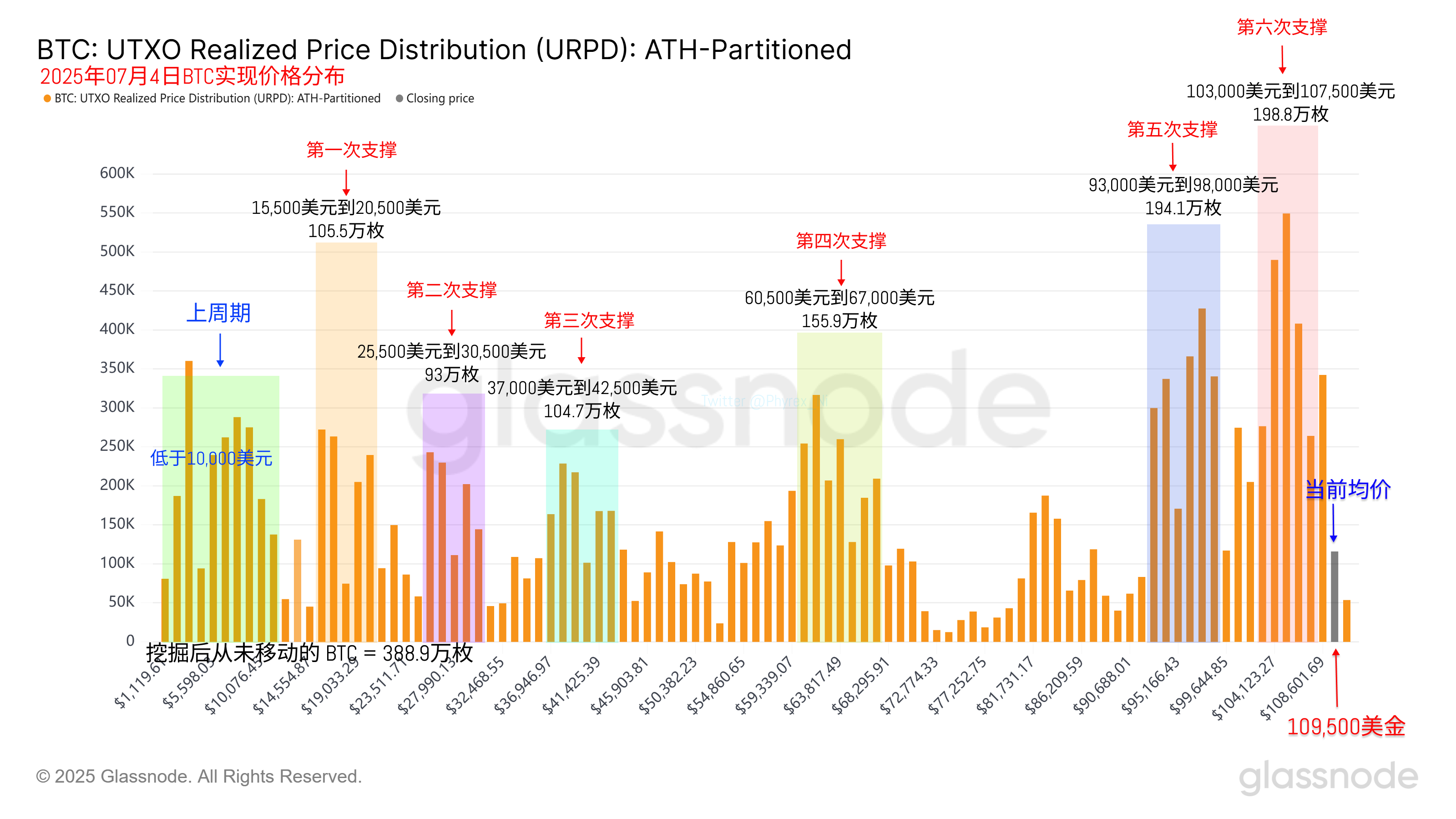Click the blue arrow under 上周期
Screen dimensions: 1456x819
coord(220,350)
